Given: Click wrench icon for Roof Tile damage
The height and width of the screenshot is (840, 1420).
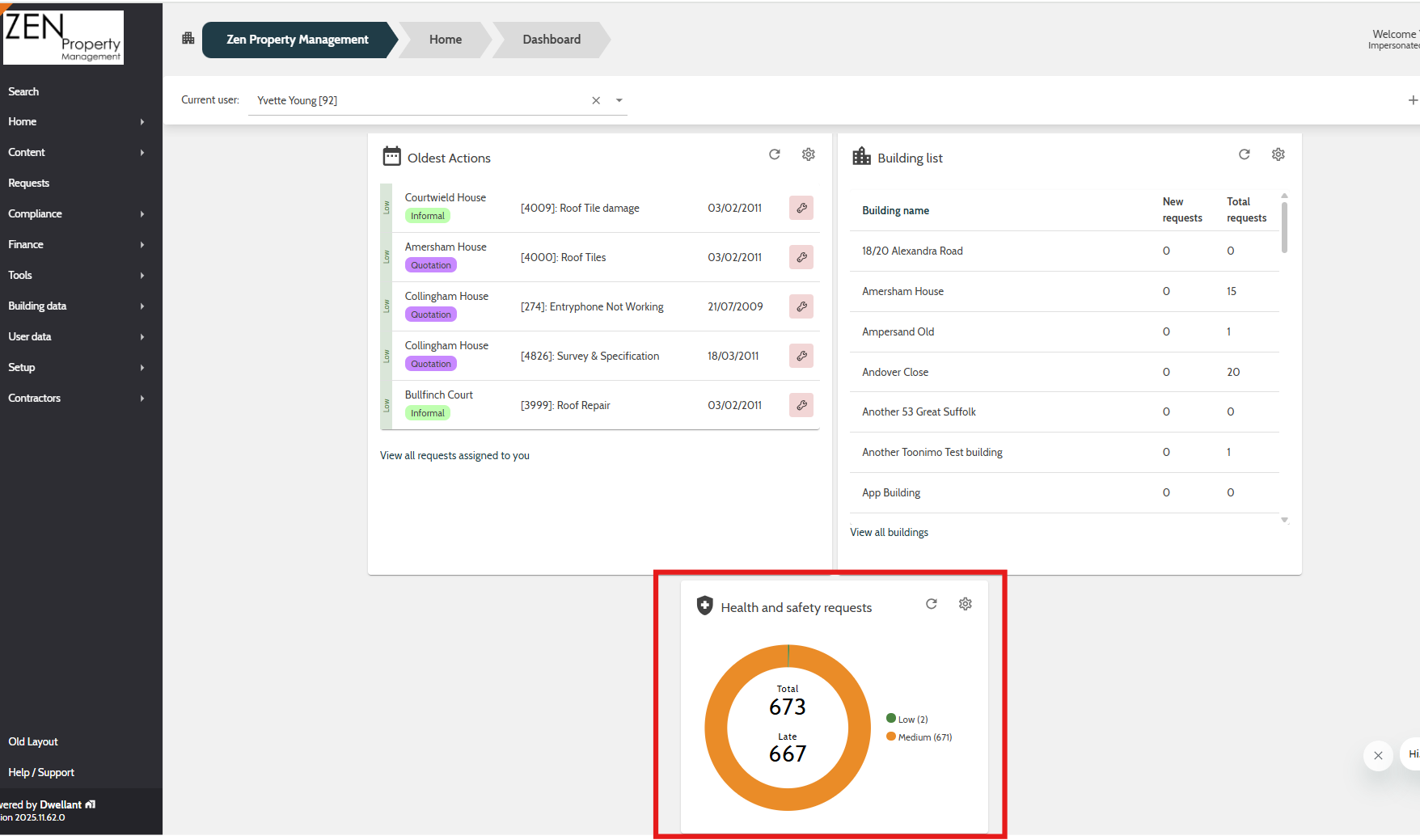Looking at the screenshot, I should pos(801,208).
